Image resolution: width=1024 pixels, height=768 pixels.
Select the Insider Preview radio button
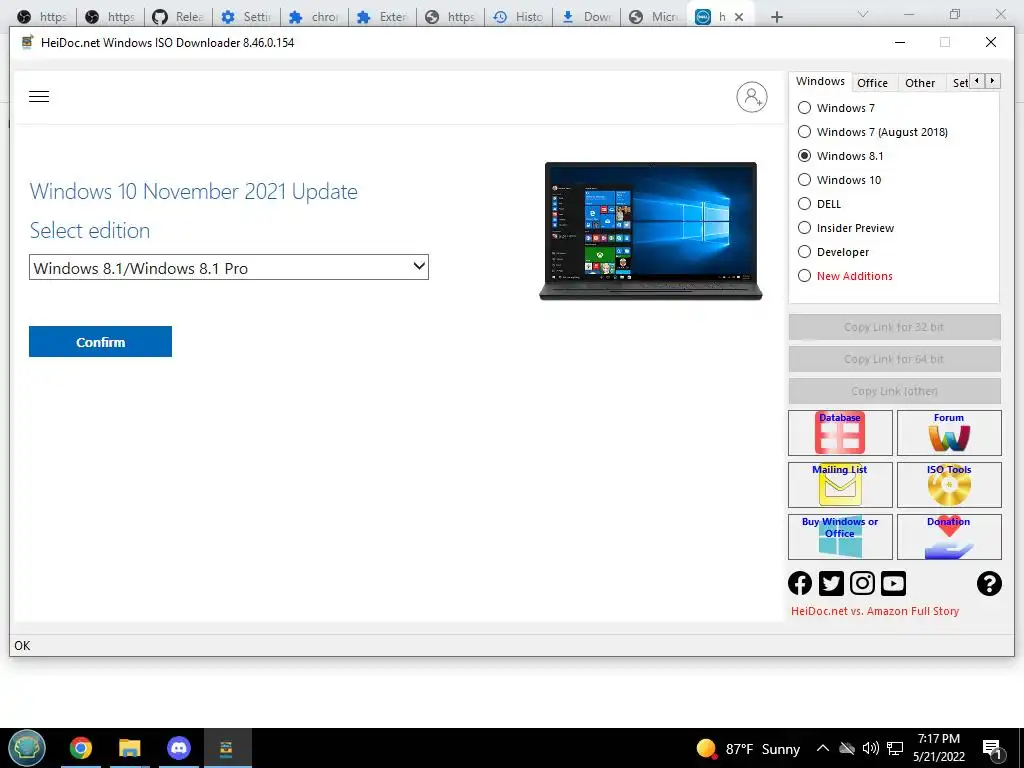tap(805, 228)
